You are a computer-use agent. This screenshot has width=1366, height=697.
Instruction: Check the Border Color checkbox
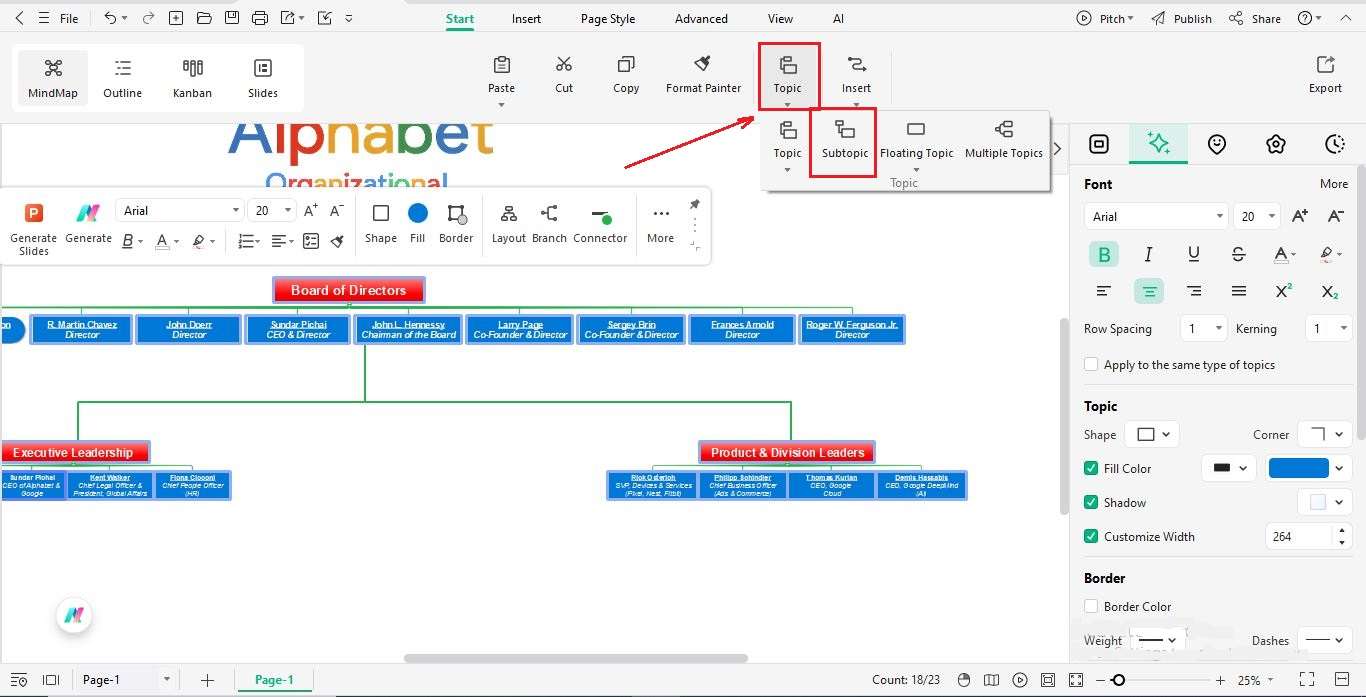click(x=1091, y=606)
